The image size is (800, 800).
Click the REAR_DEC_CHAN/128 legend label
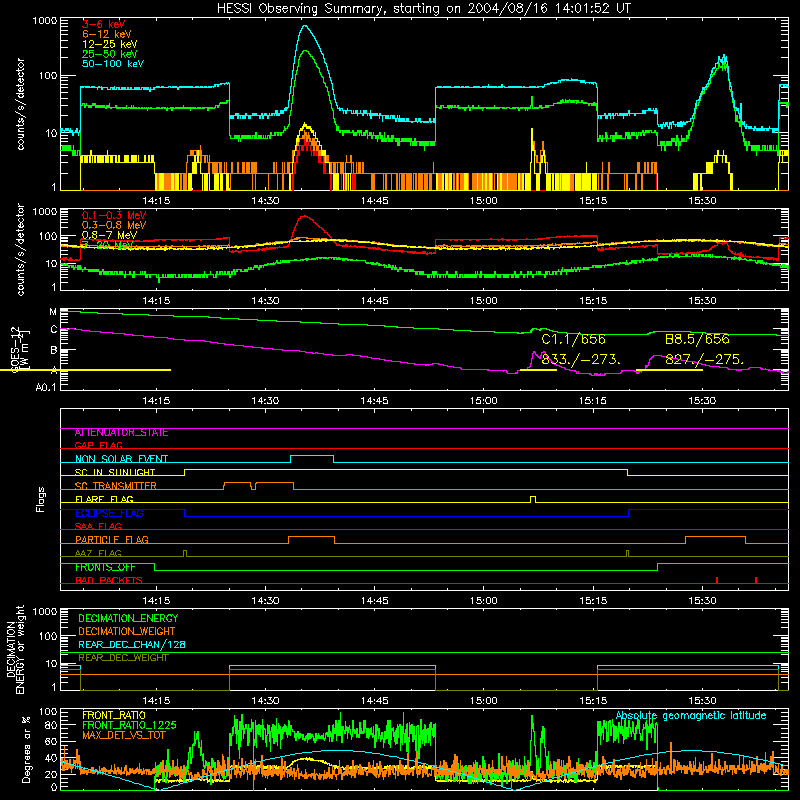pyautogui.click(x=132, y=645)
